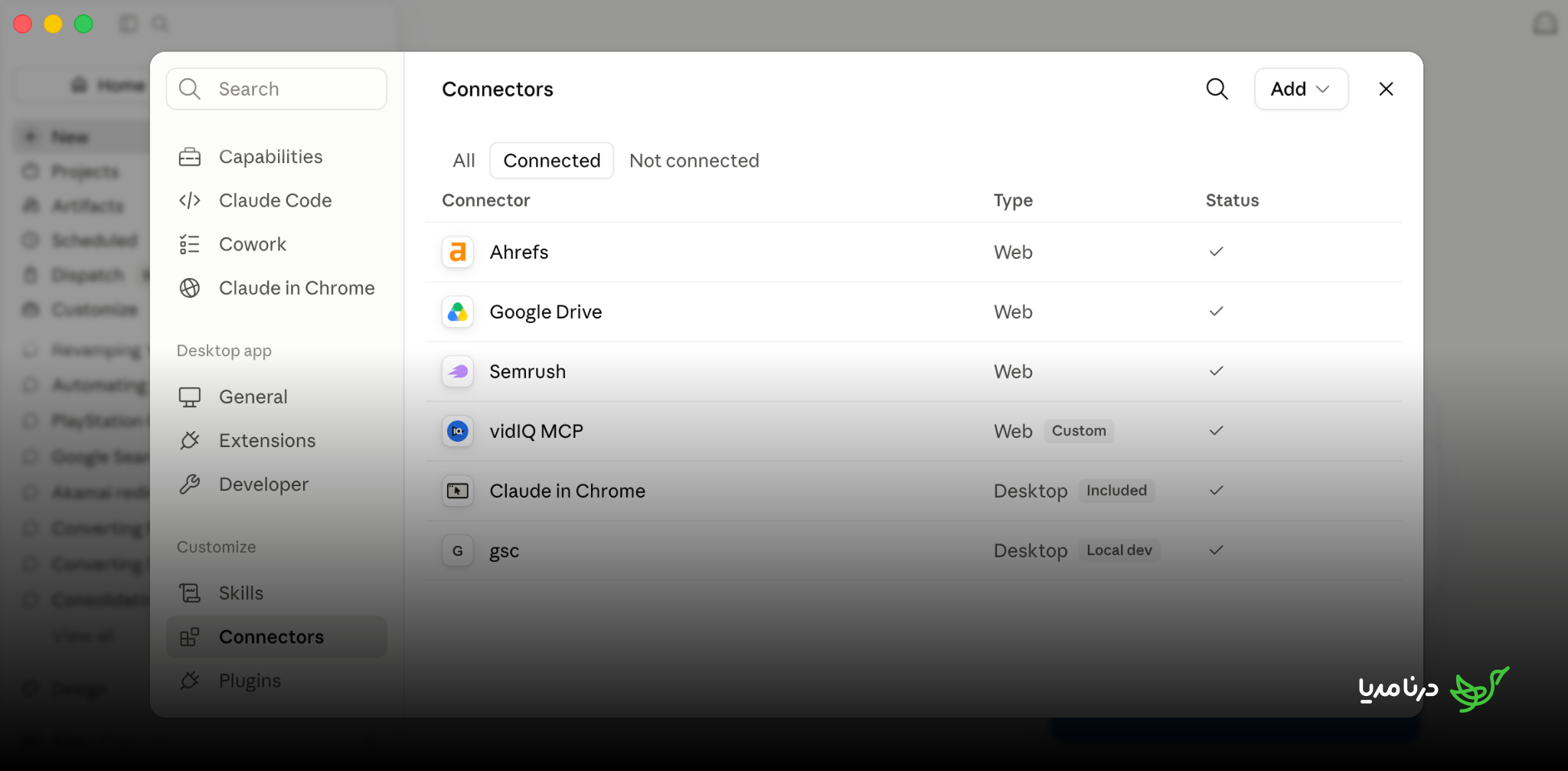1568x771 pixels.
Task: Select the Cowork checklist icon in sidebar
Action: point(190,244)
